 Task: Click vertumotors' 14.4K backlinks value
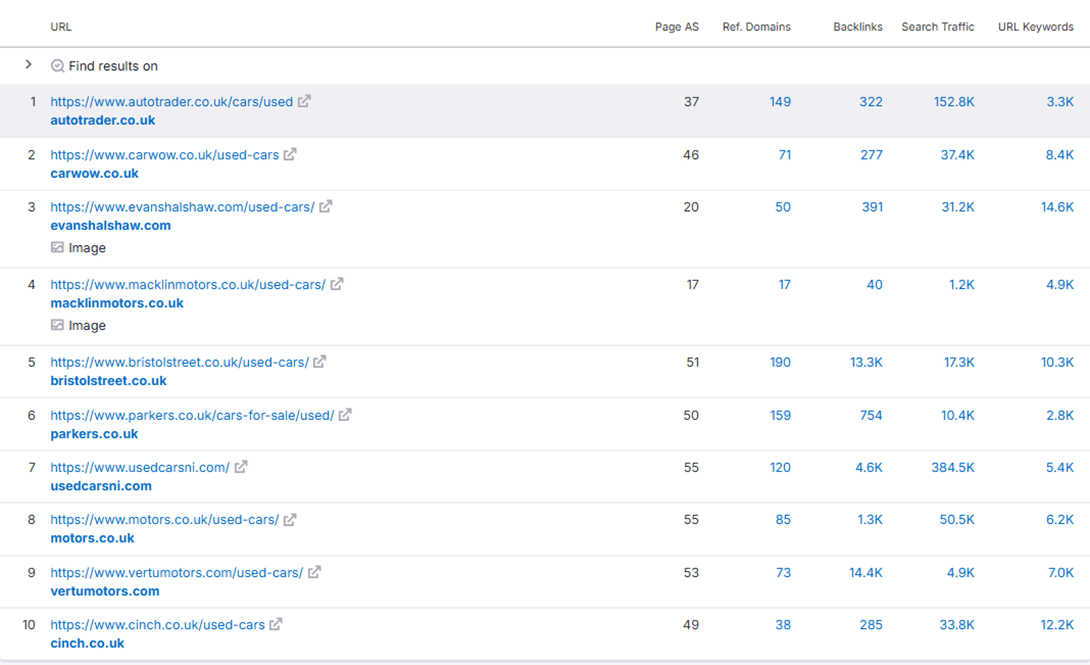pyautogui.click(x=865, y=573)
